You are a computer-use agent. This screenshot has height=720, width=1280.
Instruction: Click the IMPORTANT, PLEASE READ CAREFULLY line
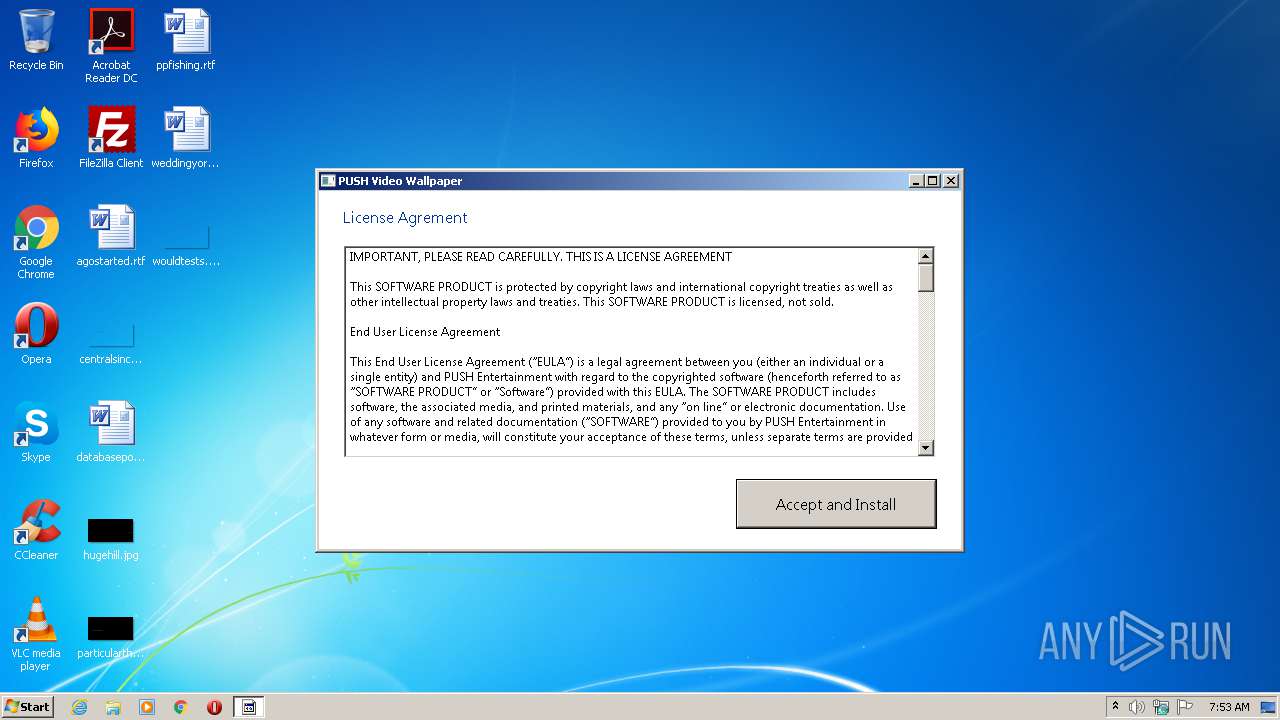pyautogui.click(x=541, y=257)
